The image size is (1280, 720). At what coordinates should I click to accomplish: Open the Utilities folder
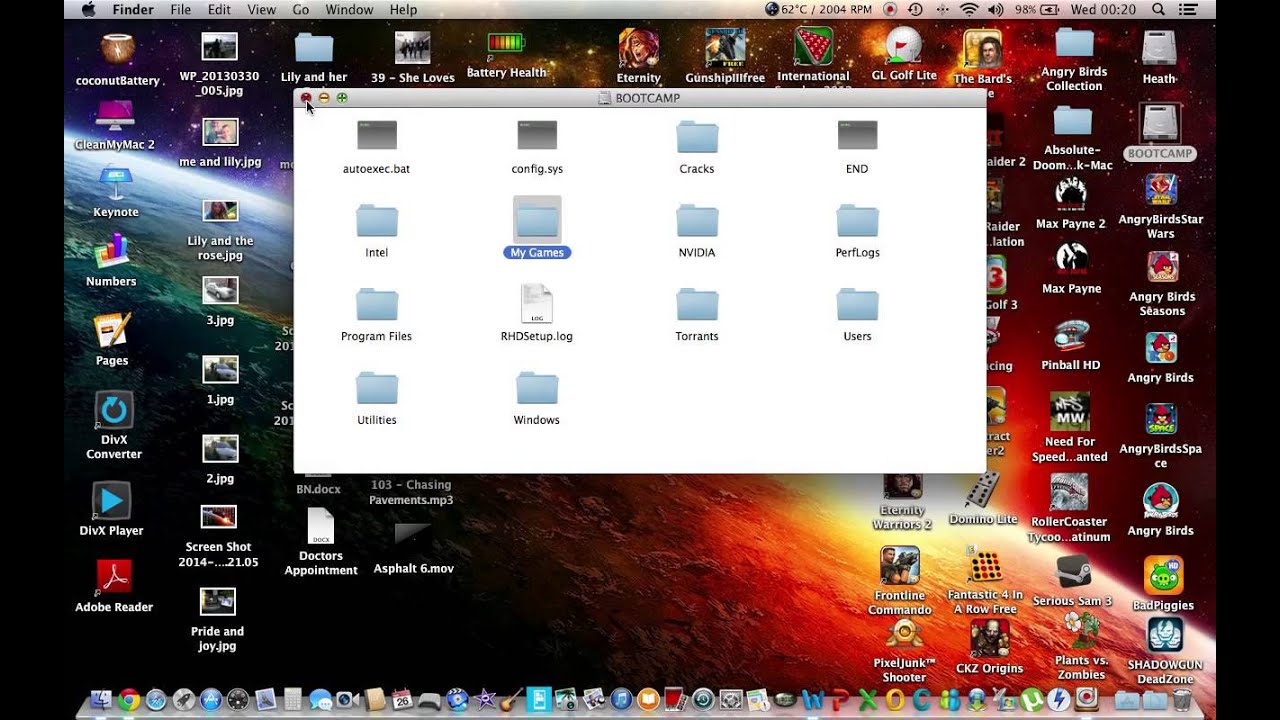pos(377,388)
